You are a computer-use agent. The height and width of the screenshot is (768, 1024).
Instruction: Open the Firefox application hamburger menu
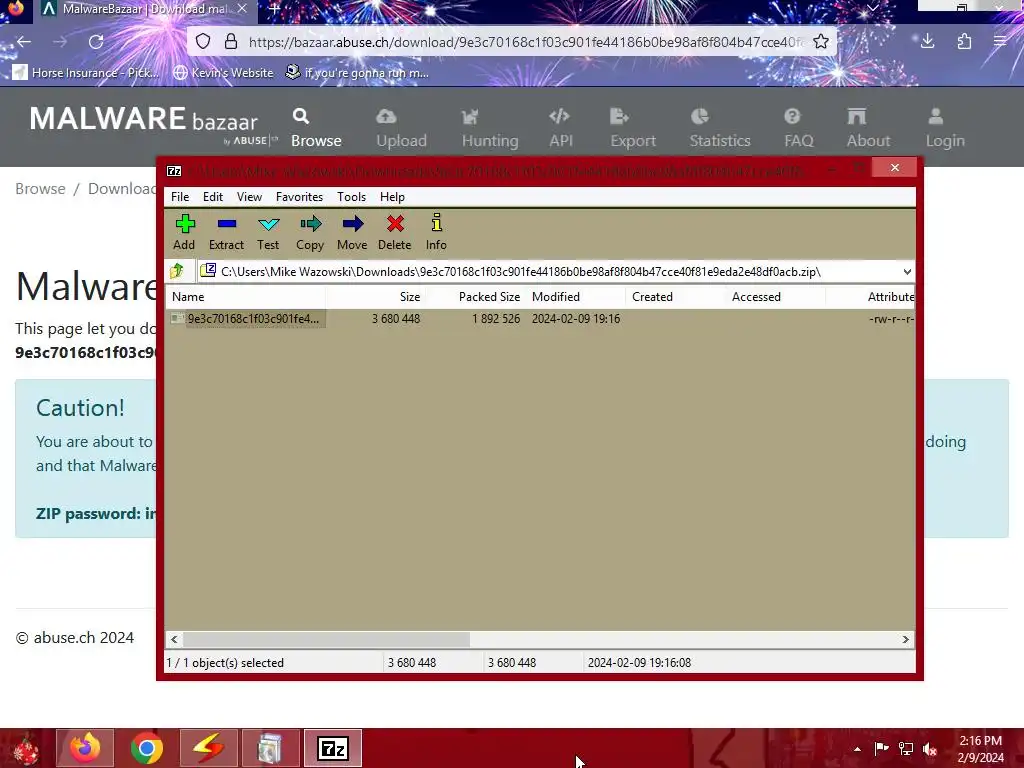tap(1000, 42)
